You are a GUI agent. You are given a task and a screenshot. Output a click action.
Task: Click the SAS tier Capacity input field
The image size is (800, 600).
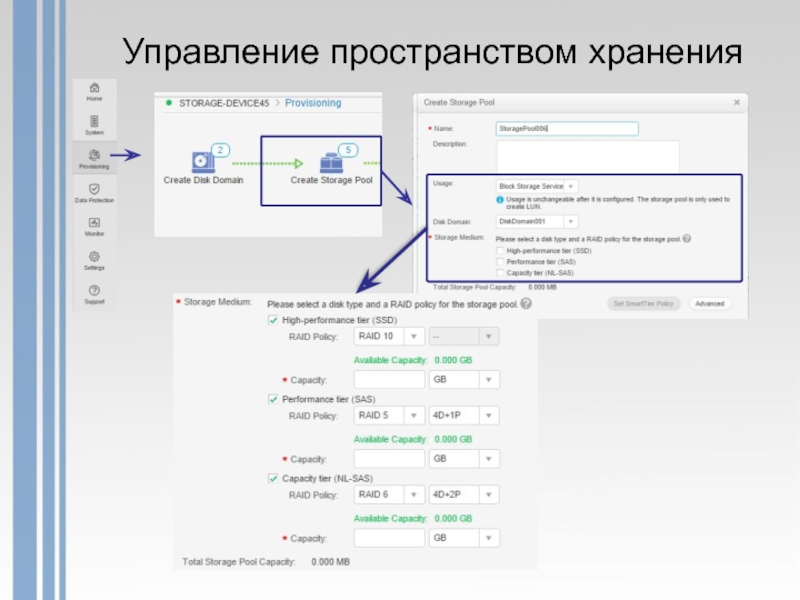pos(389,459)
